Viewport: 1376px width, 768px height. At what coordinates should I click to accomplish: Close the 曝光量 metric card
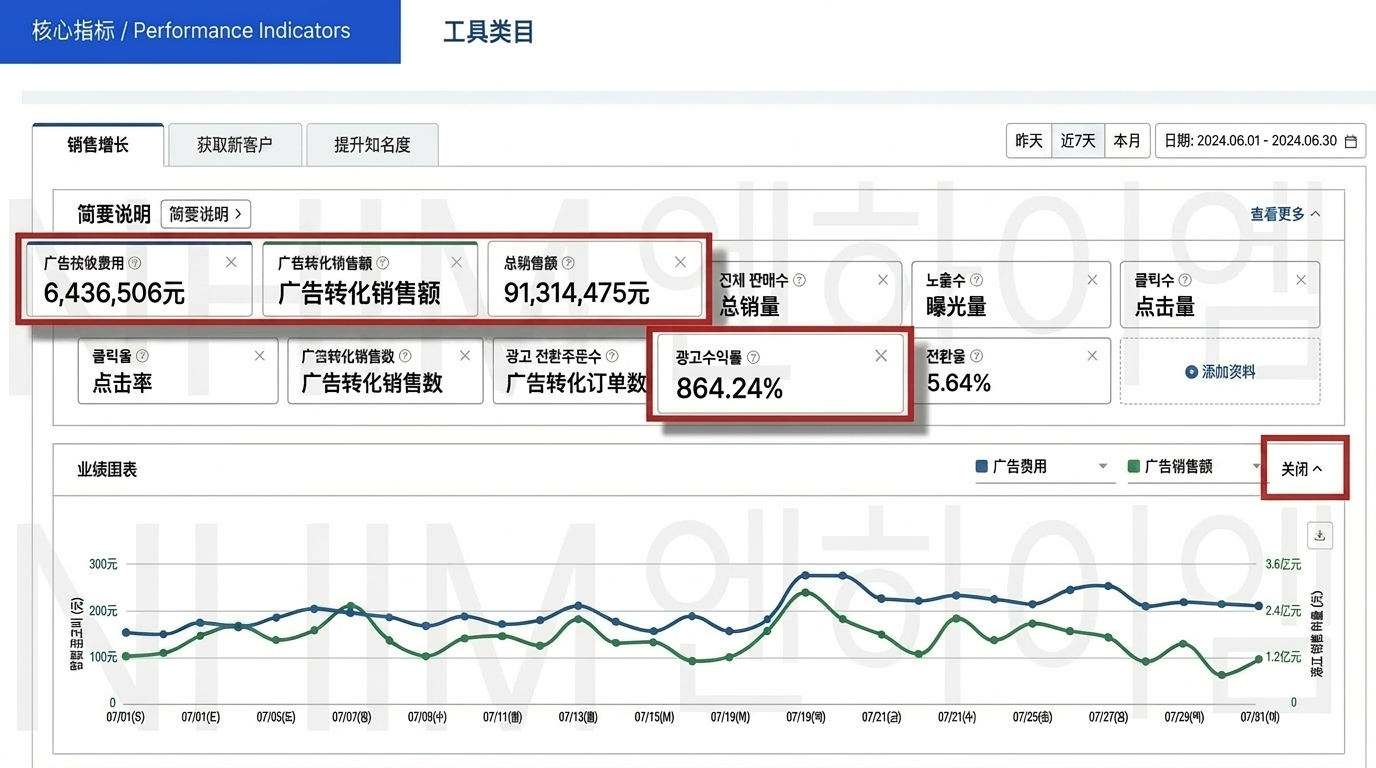coord(1092,280)
